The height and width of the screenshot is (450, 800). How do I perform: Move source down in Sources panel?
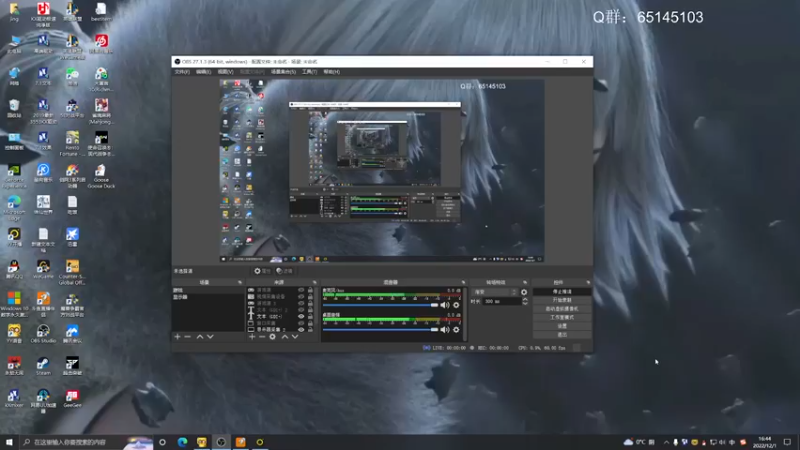point(295,337)
